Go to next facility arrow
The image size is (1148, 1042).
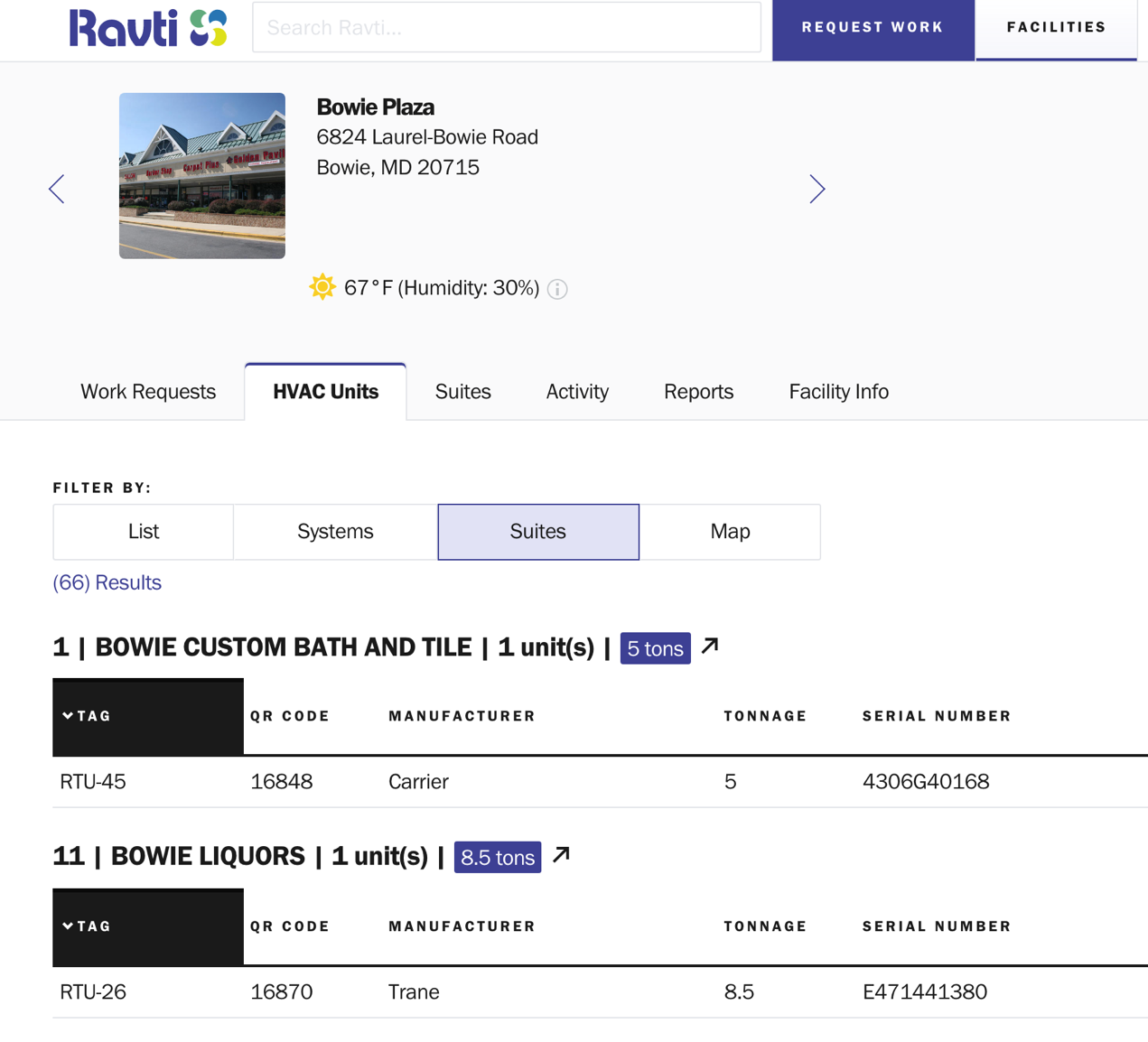coord(817,189)
